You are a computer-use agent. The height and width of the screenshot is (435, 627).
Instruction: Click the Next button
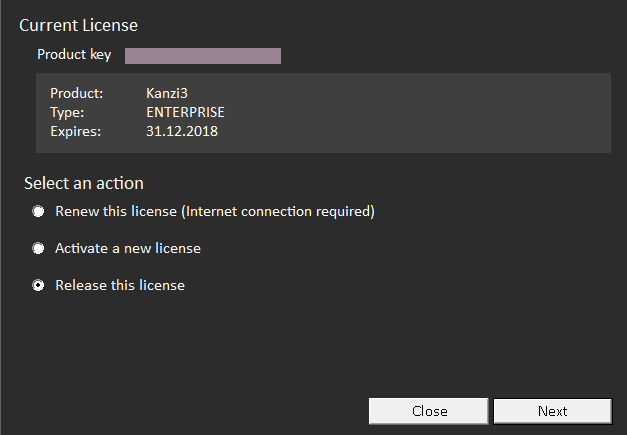coord(552,411)
